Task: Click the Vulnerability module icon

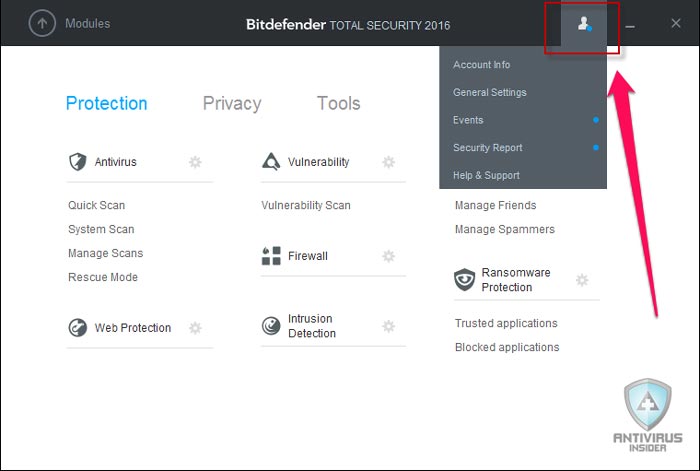Action: [x=271, y=162]
